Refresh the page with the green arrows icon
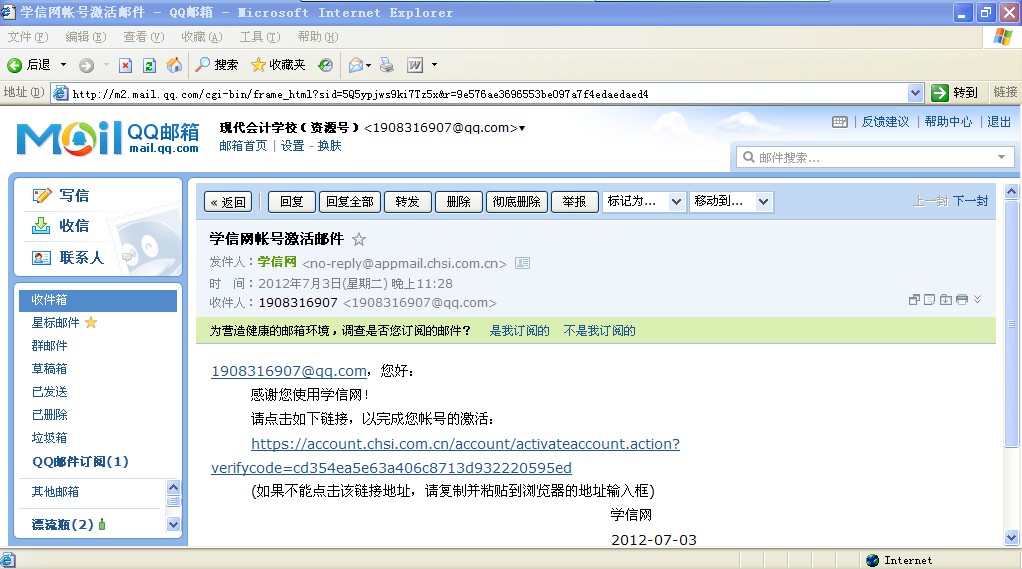This screenshot has width=1022, height=569. pyautogui.click(x=149, y=65)
